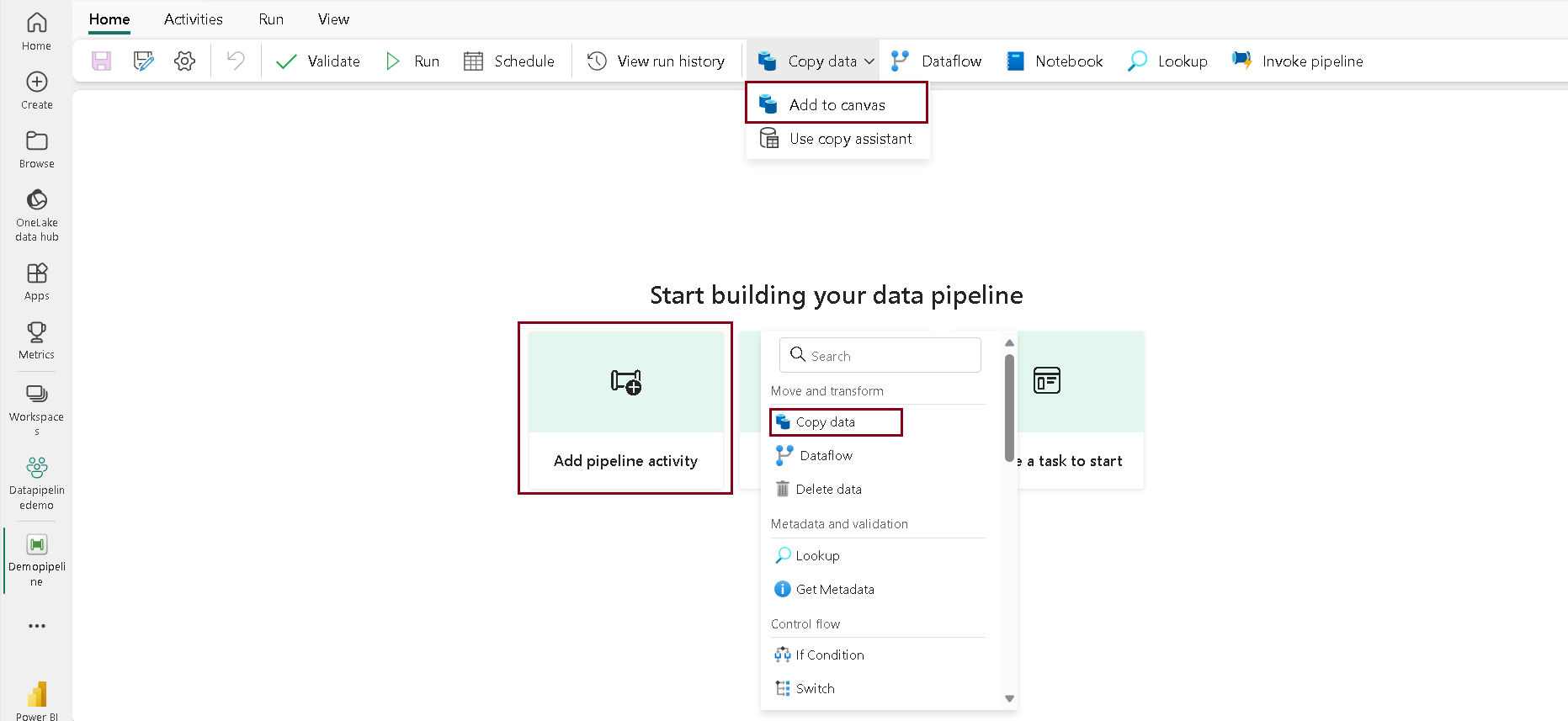The image size is (1568, 721).
Task: Add a Dataflow activity from toolbar
Action: [937, 61]
